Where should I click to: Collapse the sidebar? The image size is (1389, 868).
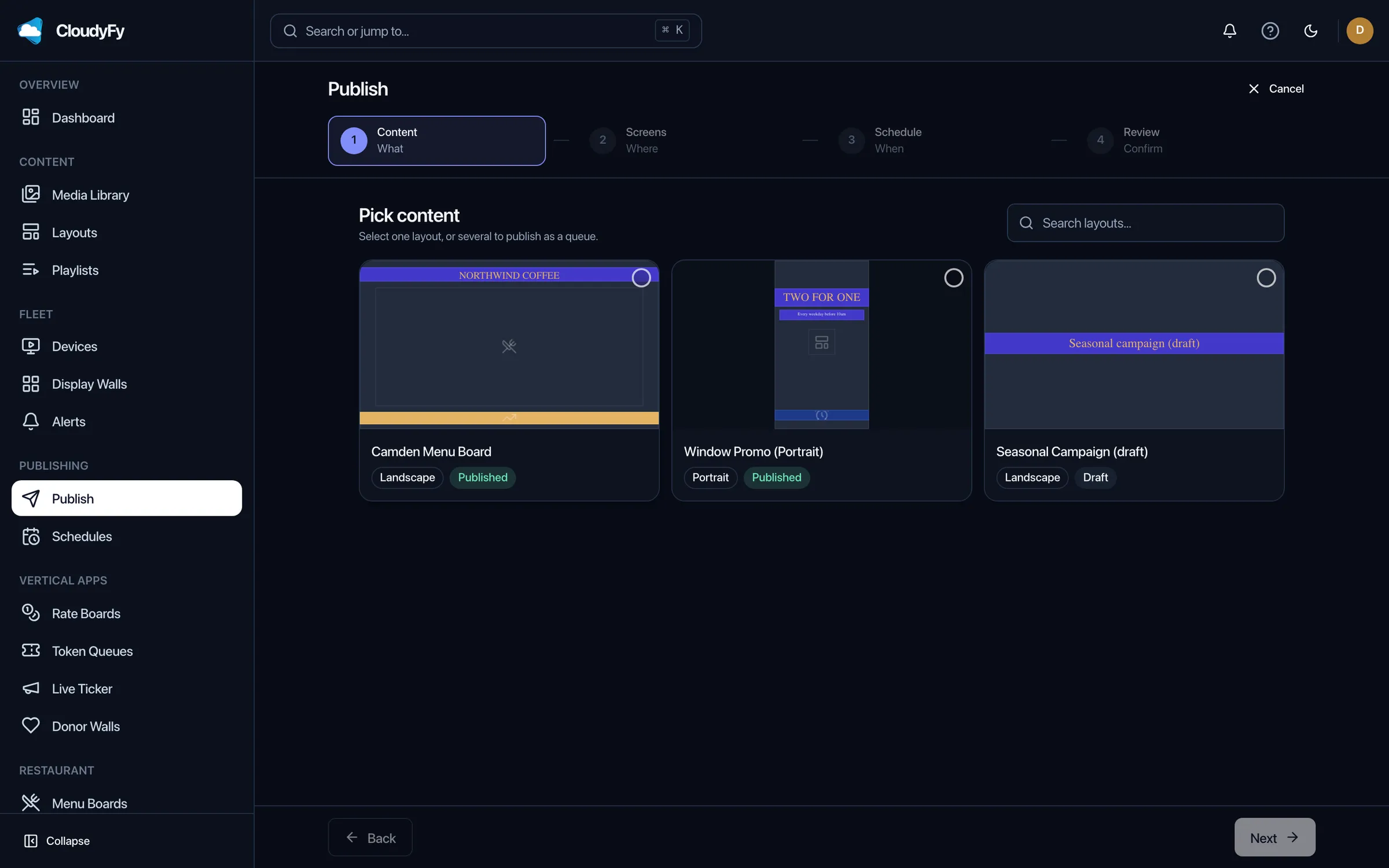[x=57, y=841]
